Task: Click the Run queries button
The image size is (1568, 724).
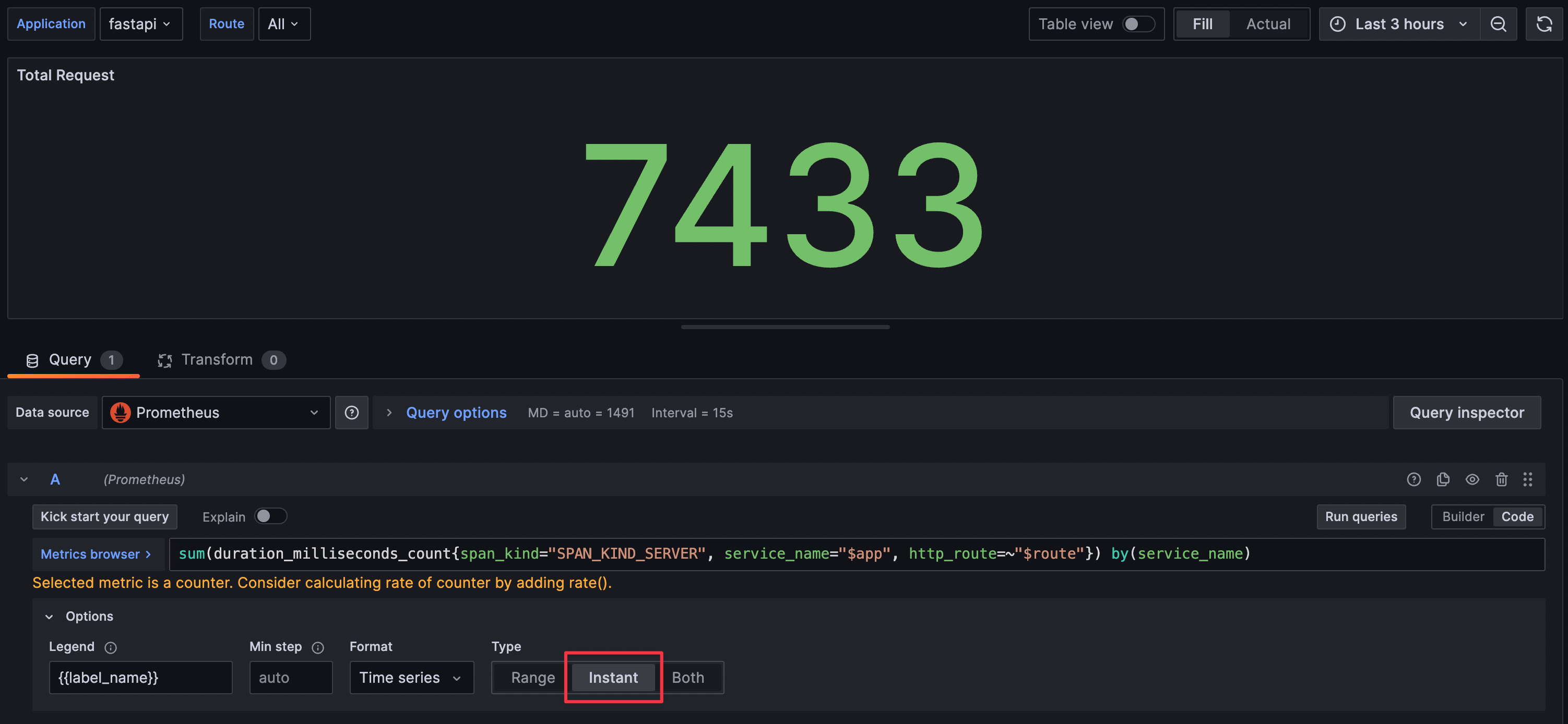Action: (1360, 516)
